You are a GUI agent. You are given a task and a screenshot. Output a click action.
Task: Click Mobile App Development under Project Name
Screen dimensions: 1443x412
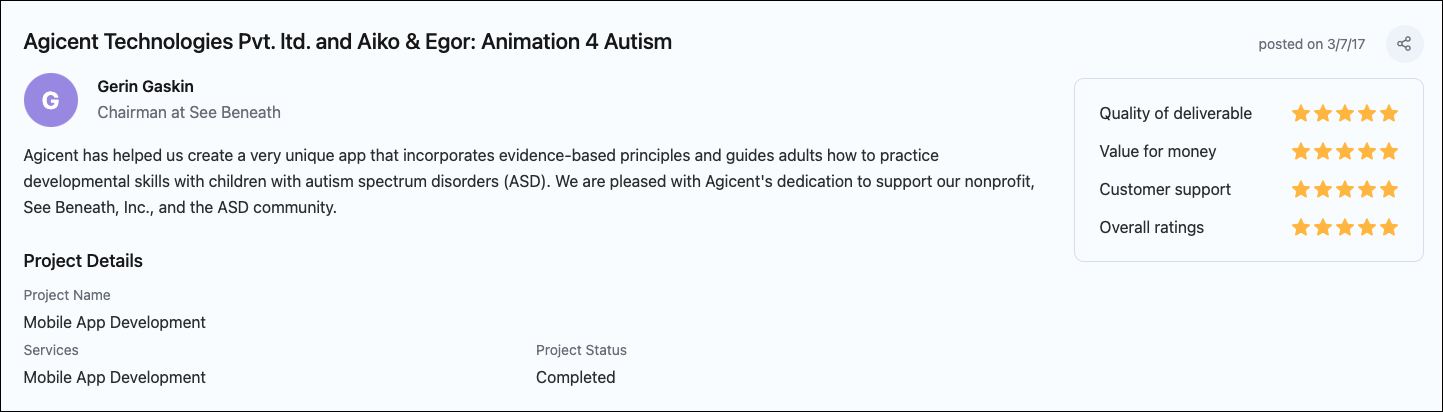point(115,323)
